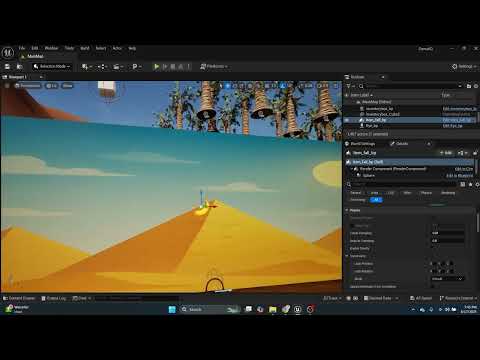Open the Show flags button in viewport

click(67, 86)
